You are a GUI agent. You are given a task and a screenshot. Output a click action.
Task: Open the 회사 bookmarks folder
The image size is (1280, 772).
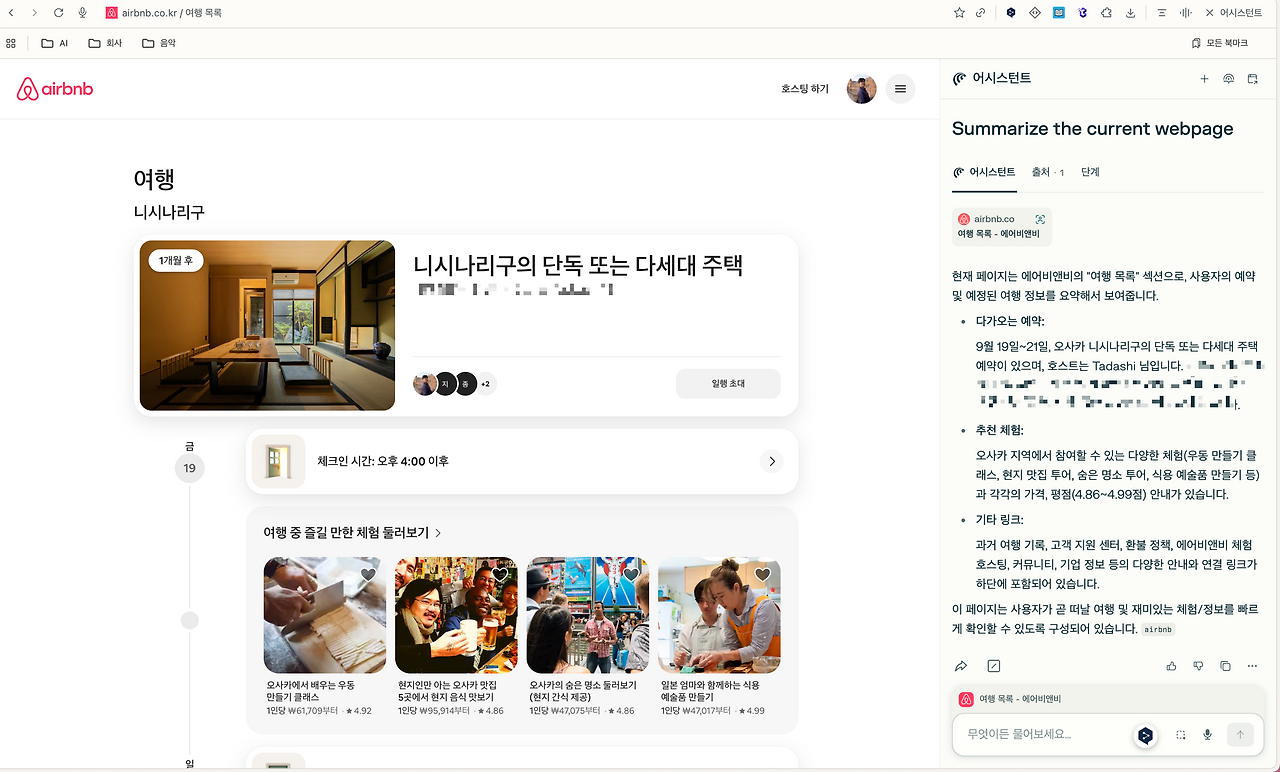coord(105,43)
